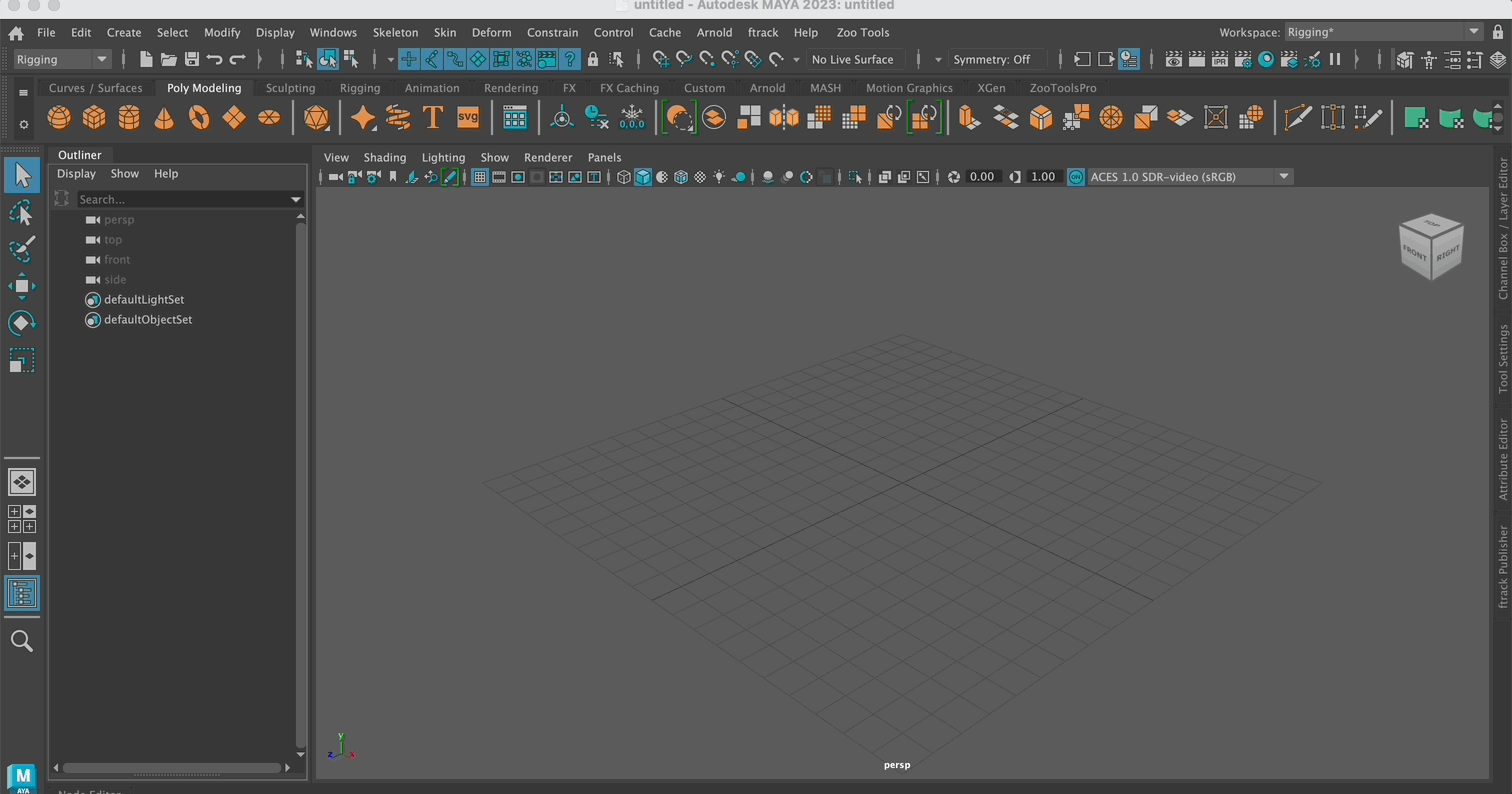This screenshot has height=794, width=1512.
Task: Select the Type tool on the Poly Modeling shelf
Action: pyautogui.click(x=432, y=117)
